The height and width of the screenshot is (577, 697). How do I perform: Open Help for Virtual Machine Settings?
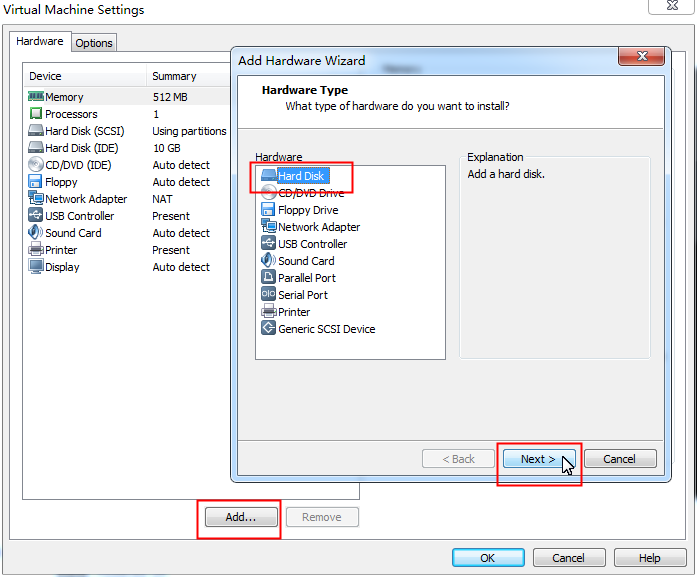tap(649, 558)
